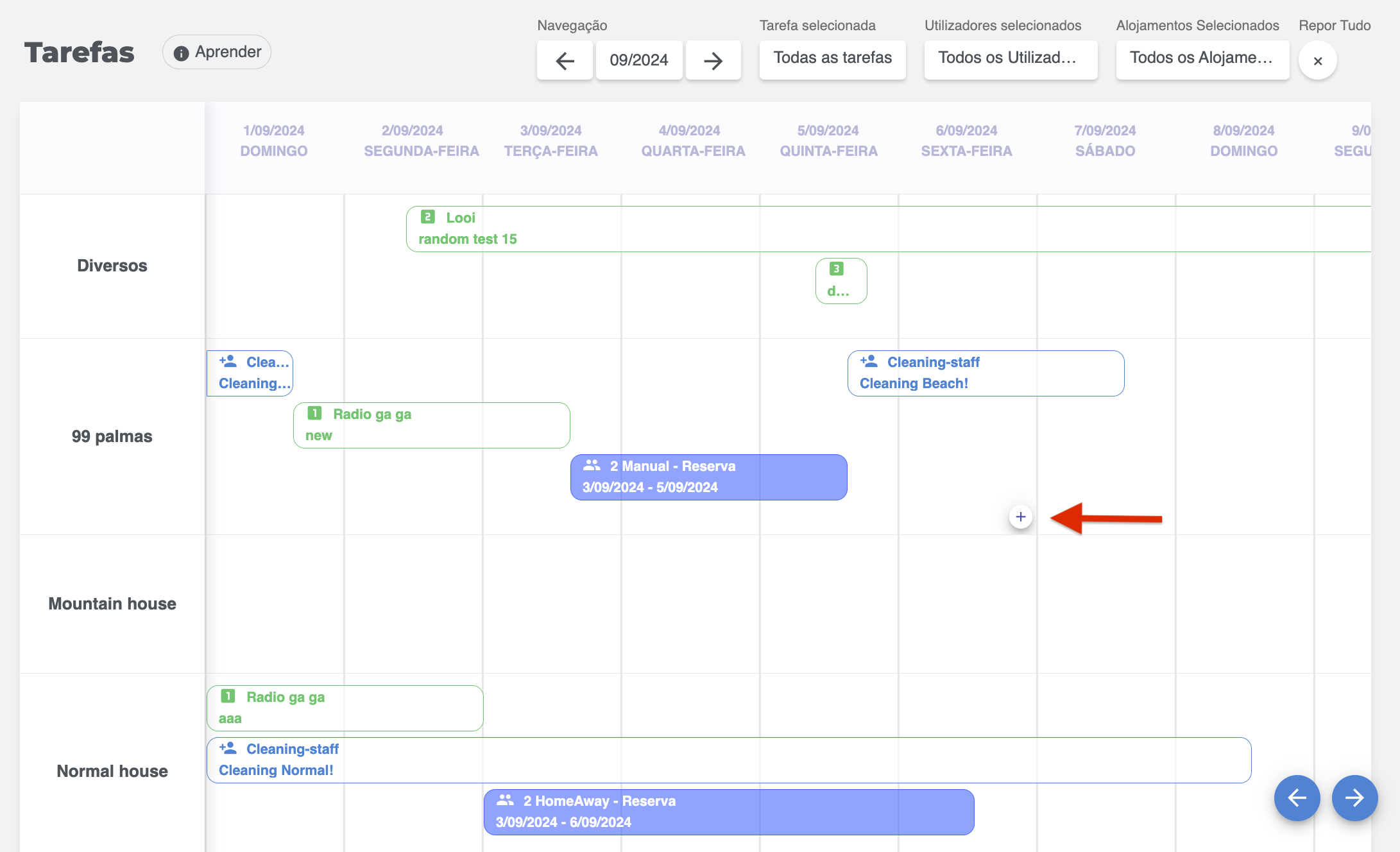Click the blue floating scroll-right arrow button
This screenshot has height=852, width=1400.
pyautogui.click(x=1354, y=797)
